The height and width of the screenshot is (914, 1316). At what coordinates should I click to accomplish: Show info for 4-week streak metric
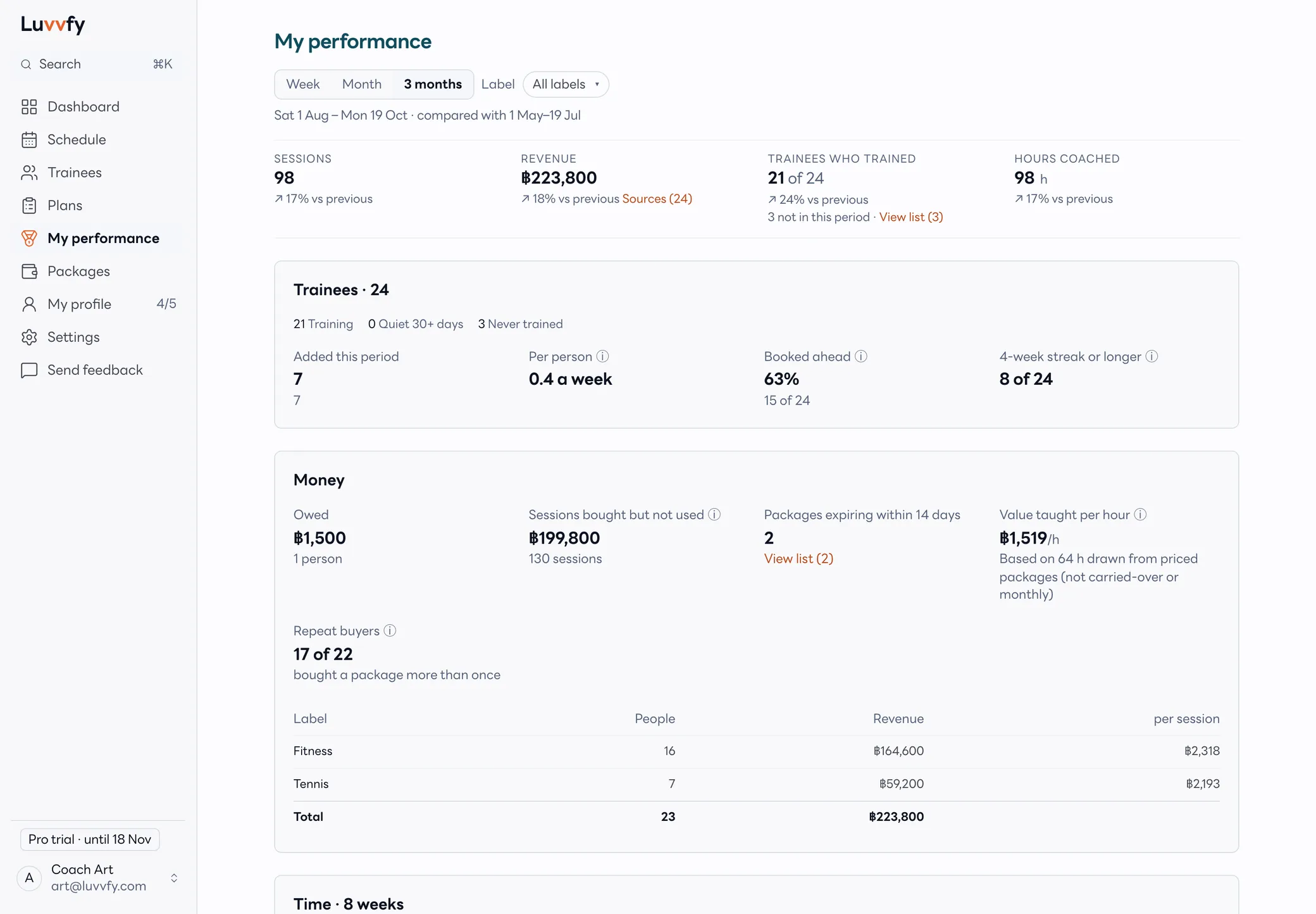point(1151,356)
